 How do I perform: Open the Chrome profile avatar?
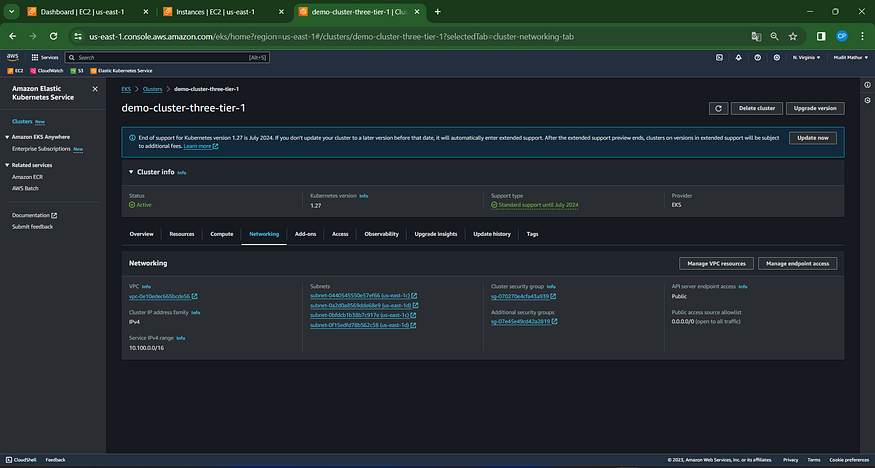(842, 36)
